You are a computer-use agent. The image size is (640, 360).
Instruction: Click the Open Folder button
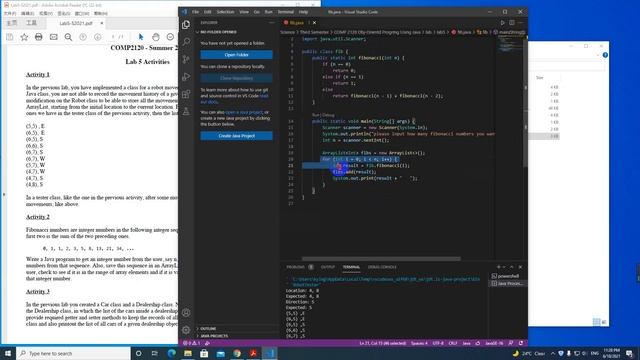236,55
